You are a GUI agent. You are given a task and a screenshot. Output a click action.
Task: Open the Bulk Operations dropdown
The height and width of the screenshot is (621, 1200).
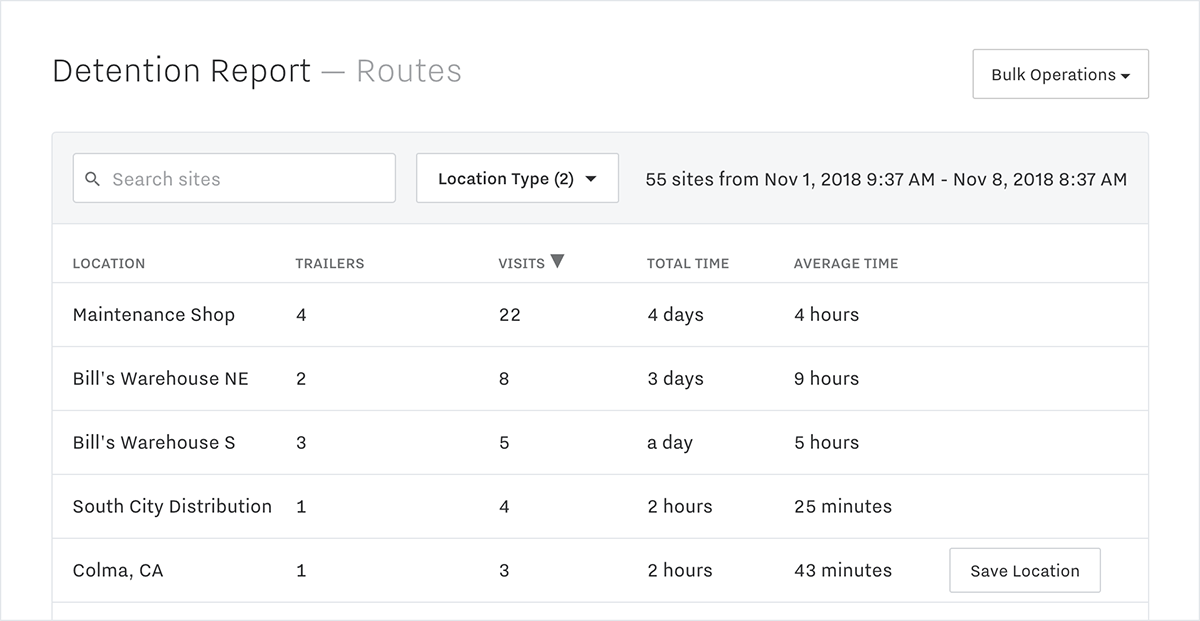(x=1060, y=74)
